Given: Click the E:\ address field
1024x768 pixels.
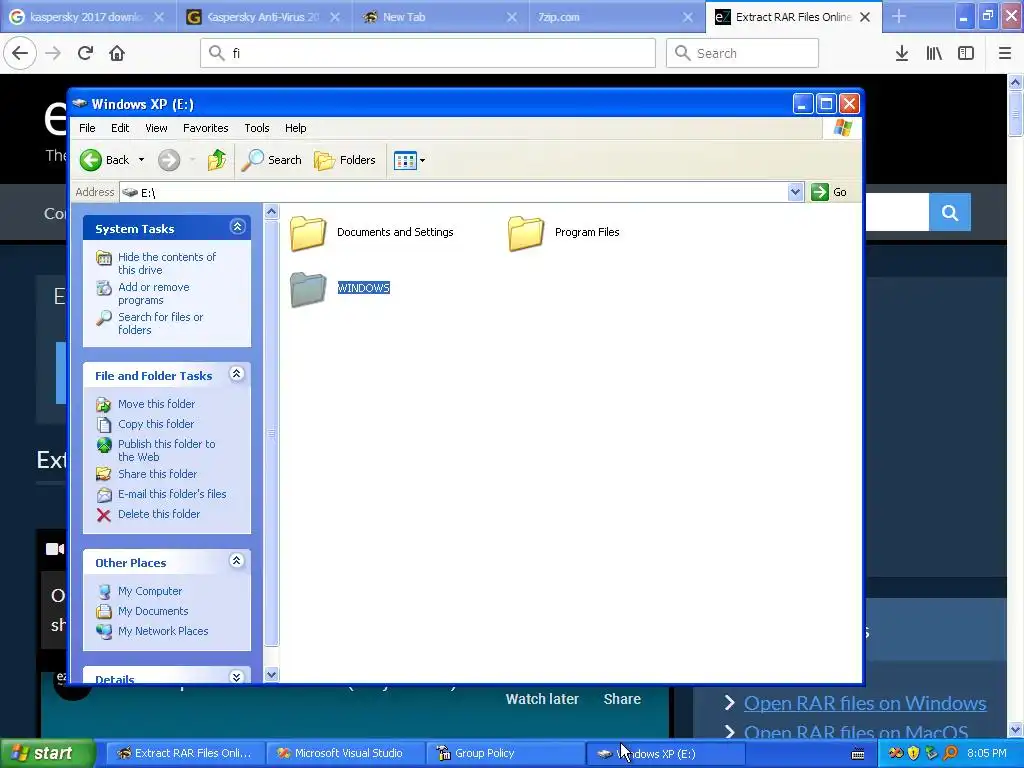Looking at the screenshot, I should [454, 192].
